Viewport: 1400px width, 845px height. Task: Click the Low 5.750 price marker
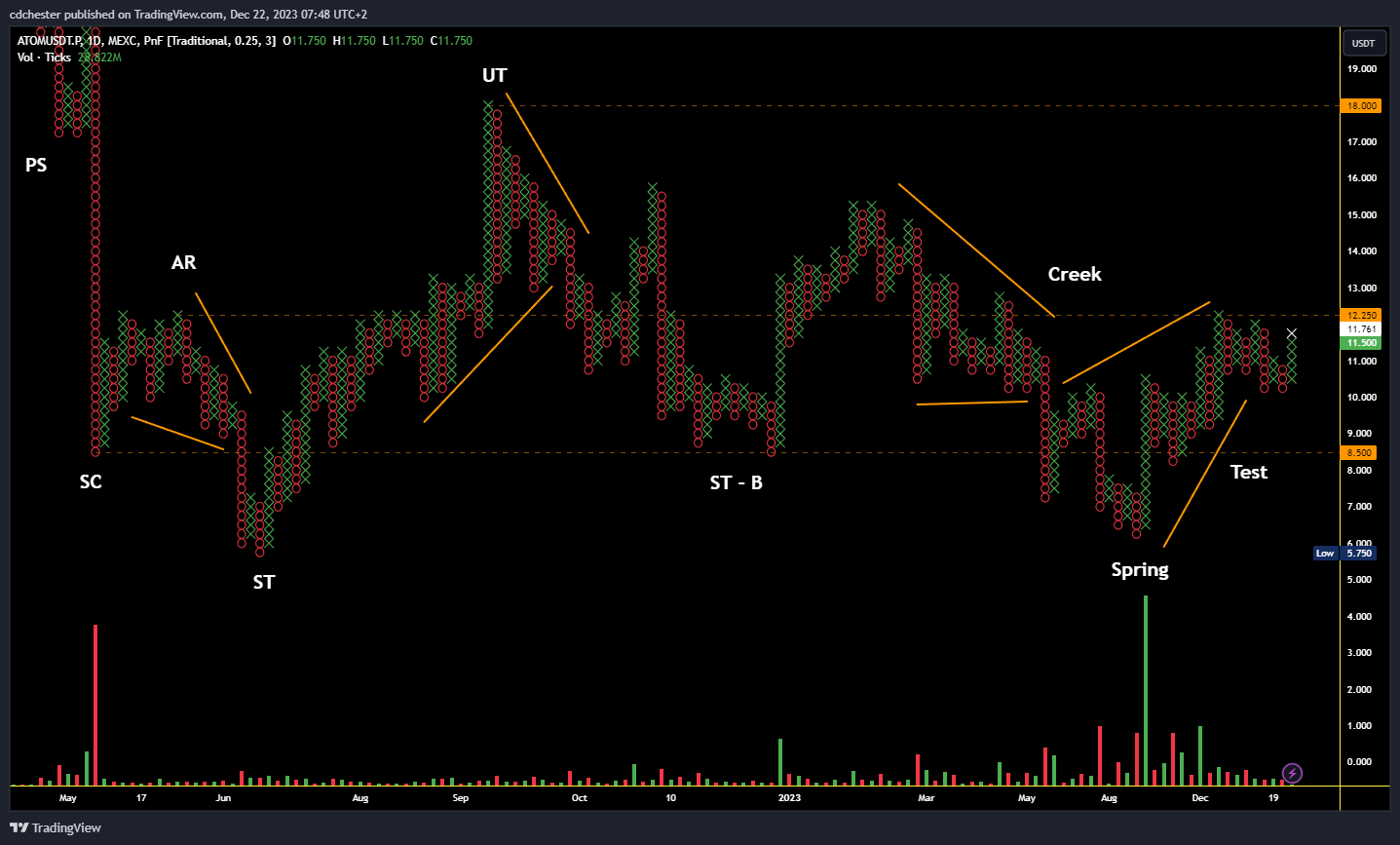[x=1343, y=553]
